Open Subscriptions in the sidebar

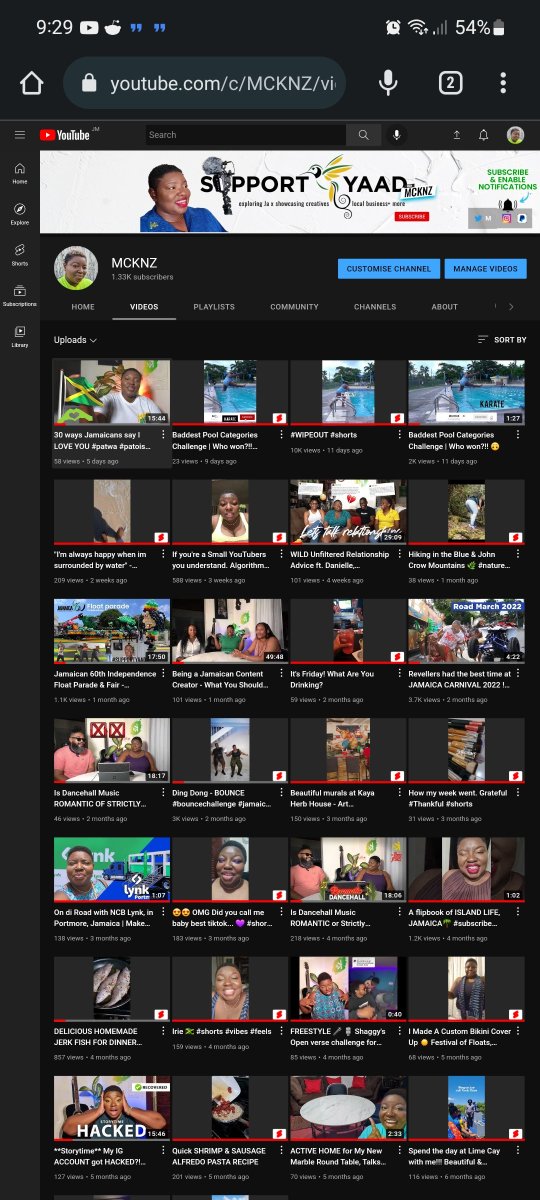click(x=20, y=296)
